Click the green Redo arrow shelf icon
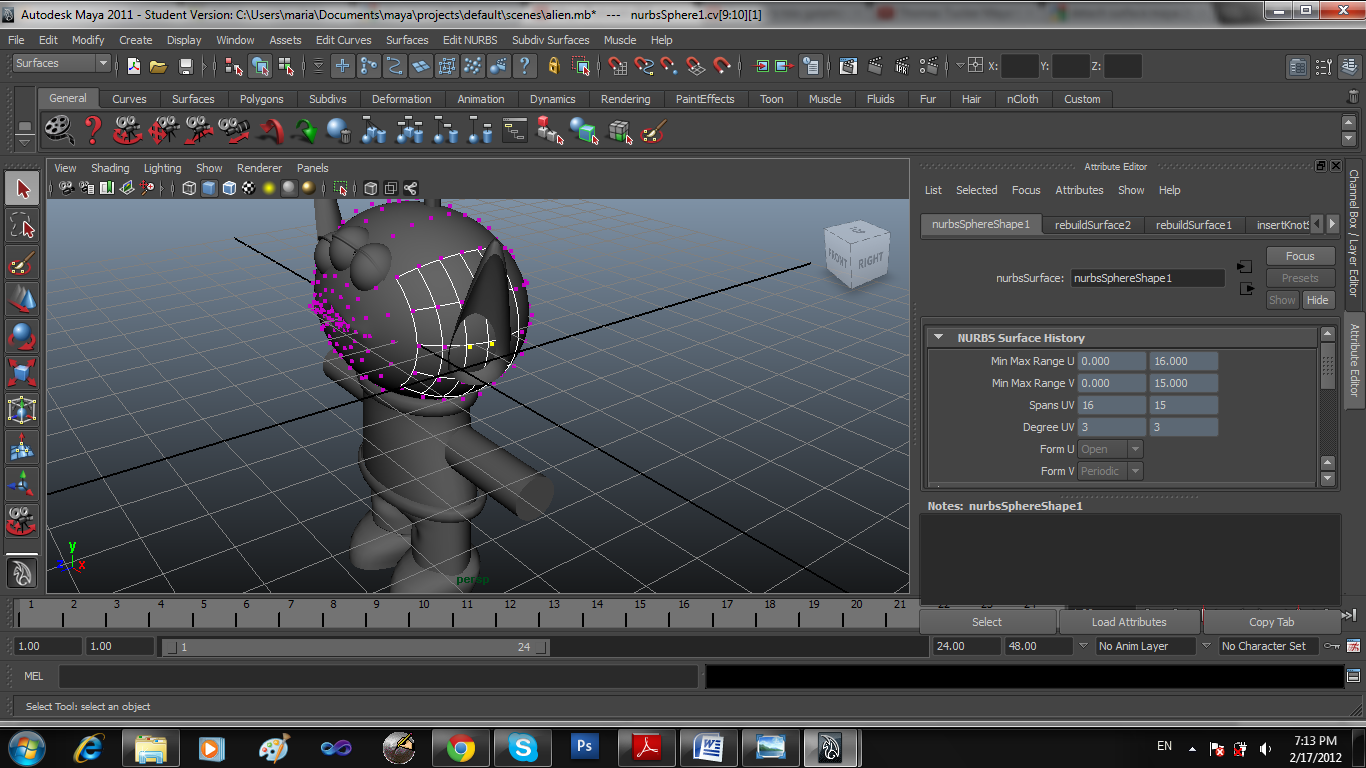This screenshot has height=768, width=1366. tap(305, 130)
